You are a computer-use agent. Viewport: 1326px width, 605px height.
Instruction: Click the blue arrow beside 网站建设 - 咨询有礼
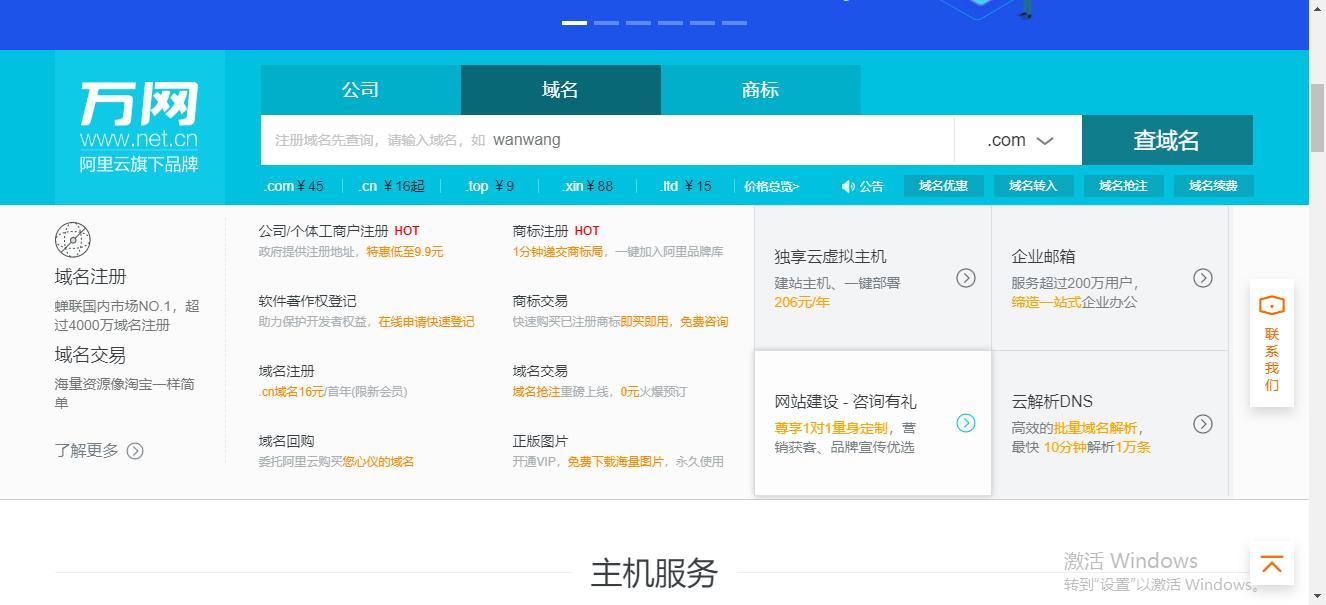click(x=965, y=423)
